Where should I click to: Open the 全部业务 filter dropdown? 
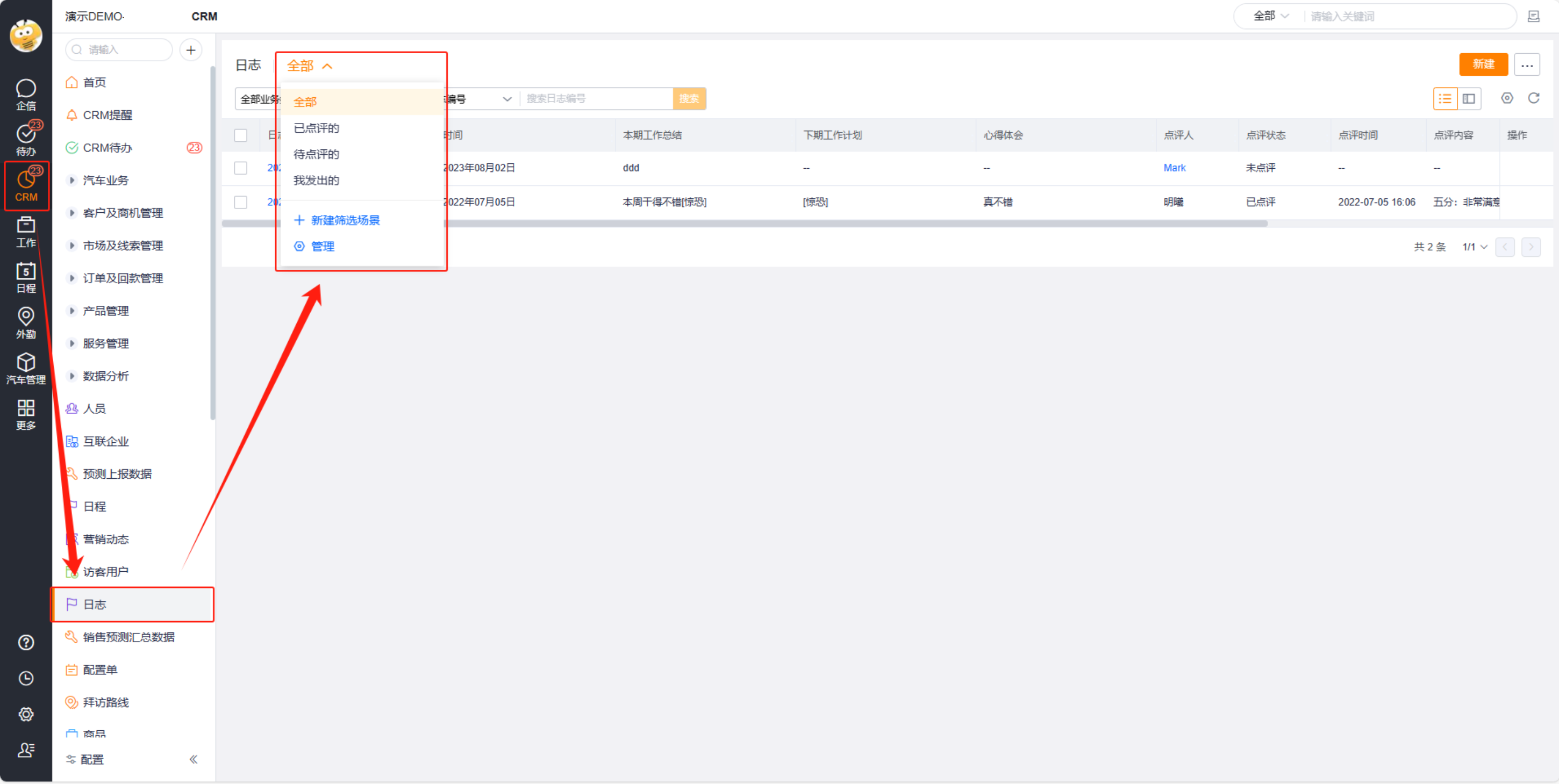(259, 99)
